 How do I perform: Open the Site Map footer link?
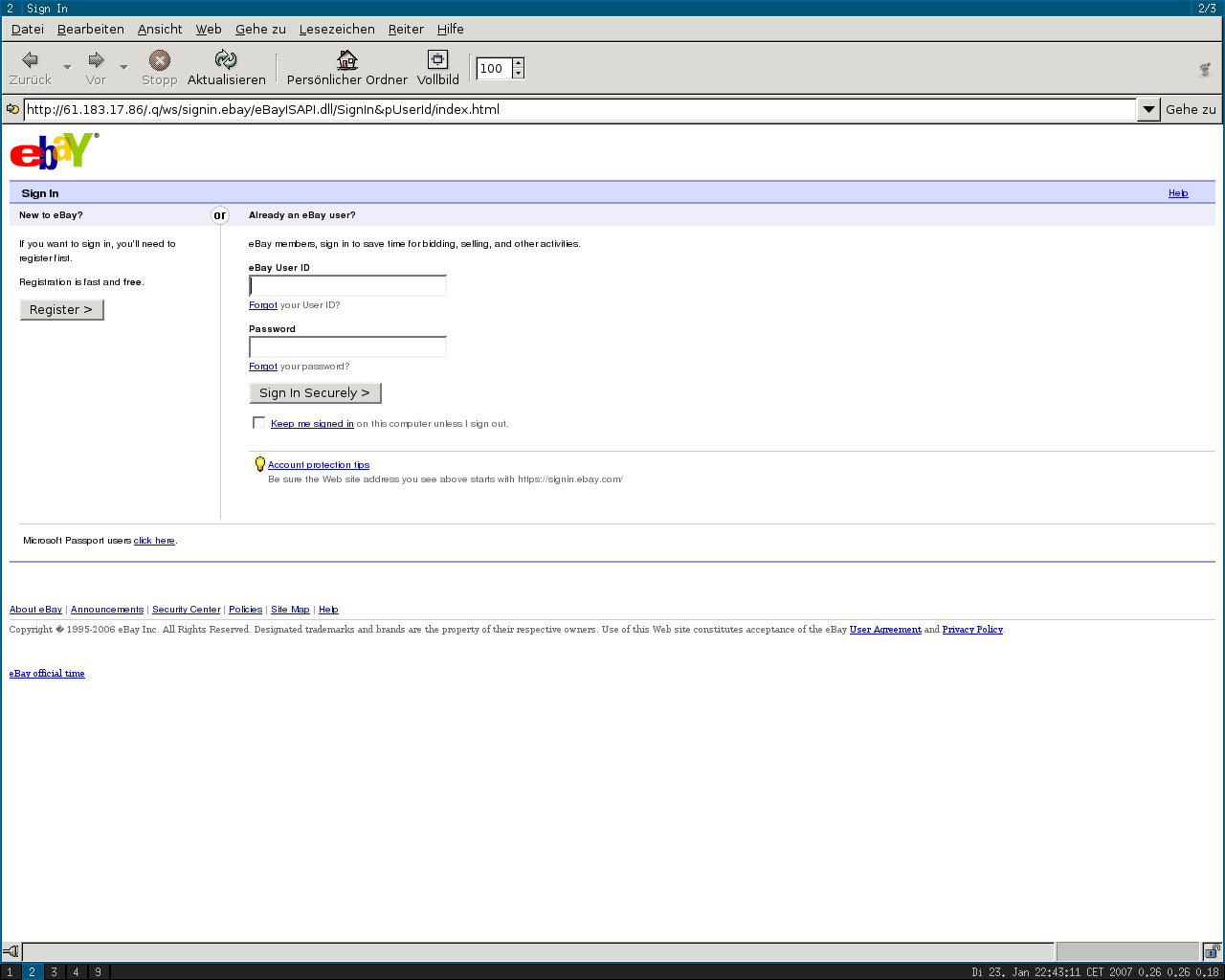pos(290,610)
